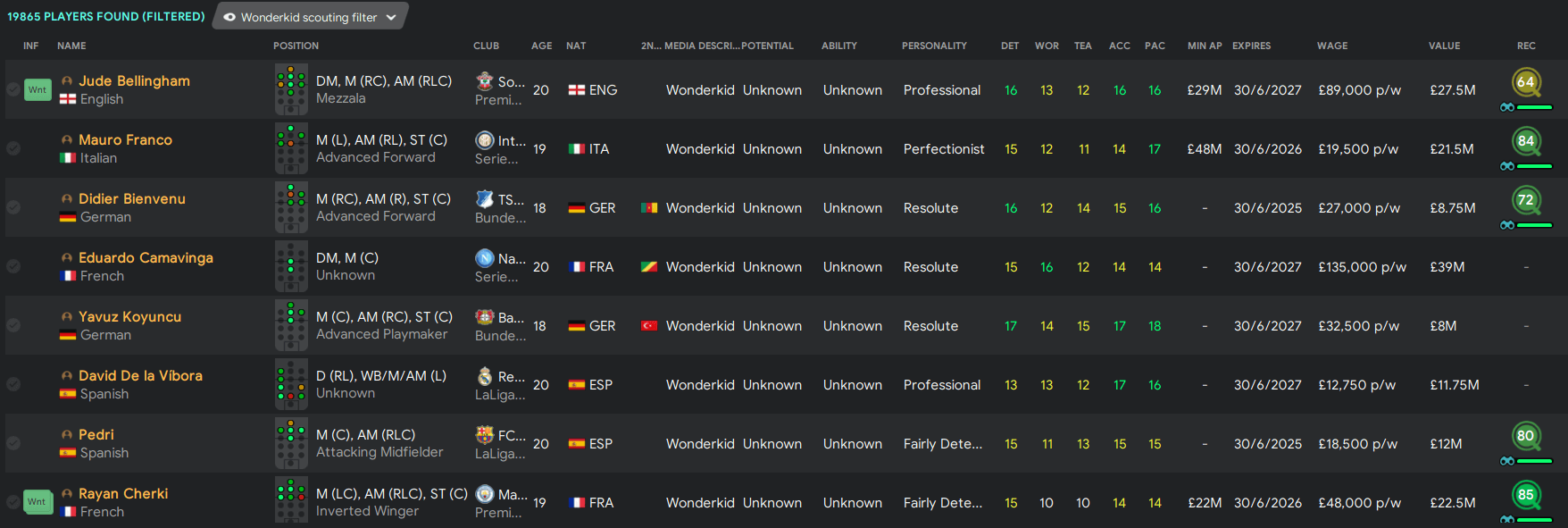Tick the selection checkbox for Mauro Franco
This screenshot has height=528, width=1568.
click(x=13, y=148)
